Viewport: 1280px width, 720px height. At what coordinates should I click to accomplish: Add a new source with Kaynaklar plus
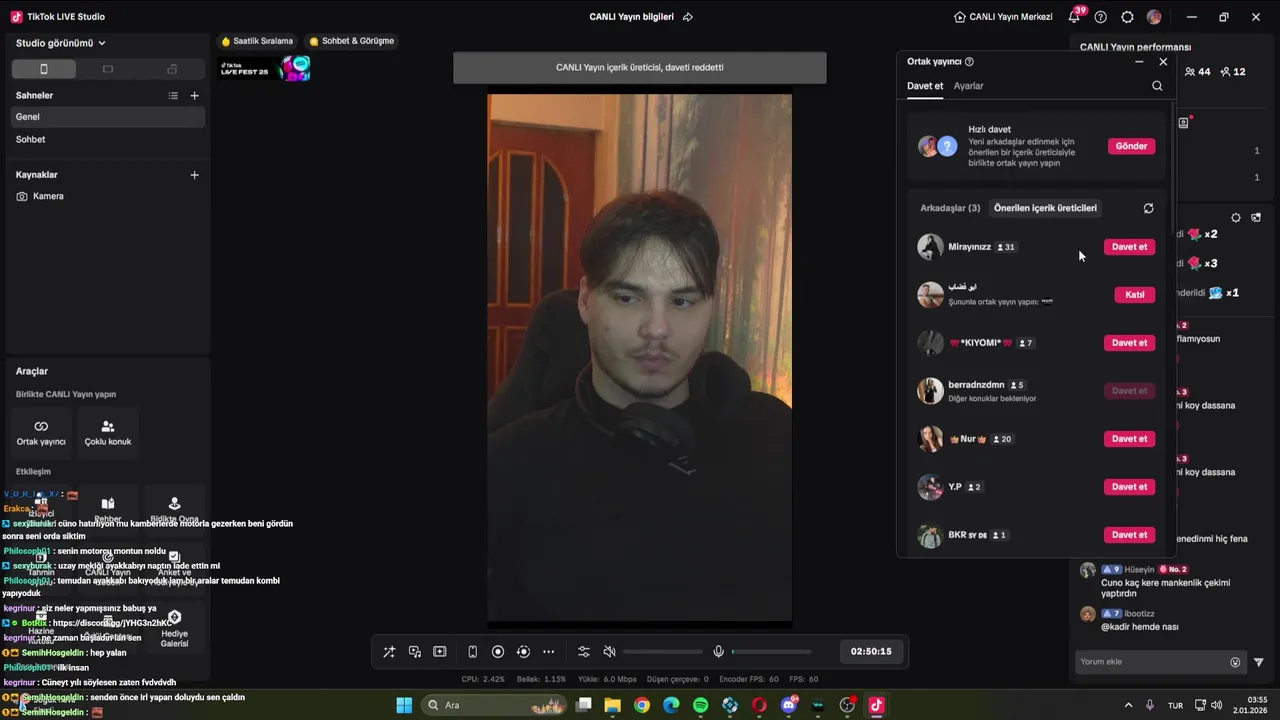coord(195,175)
